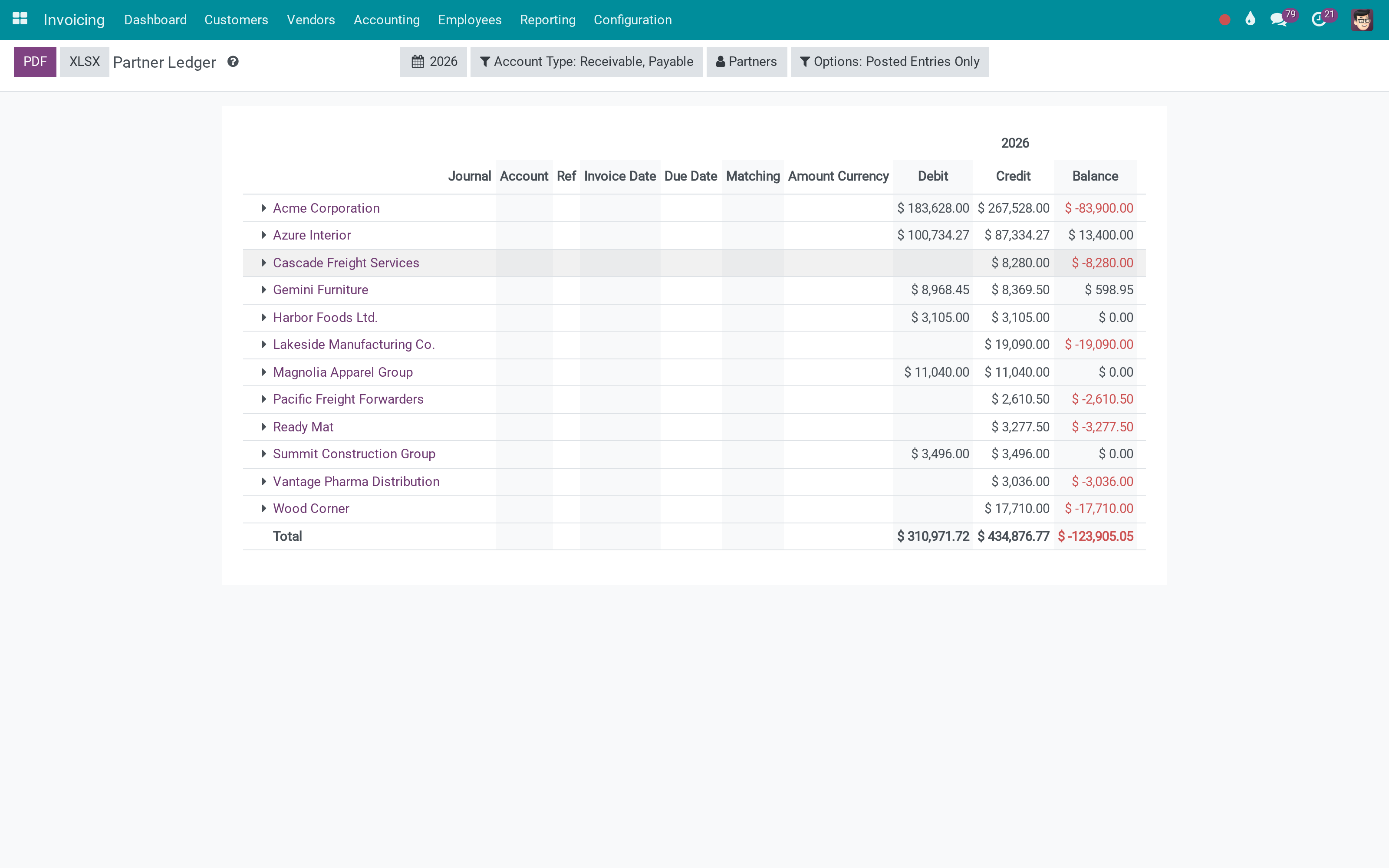
Task: Open the Dashboard menu
Action: point(155,20)
